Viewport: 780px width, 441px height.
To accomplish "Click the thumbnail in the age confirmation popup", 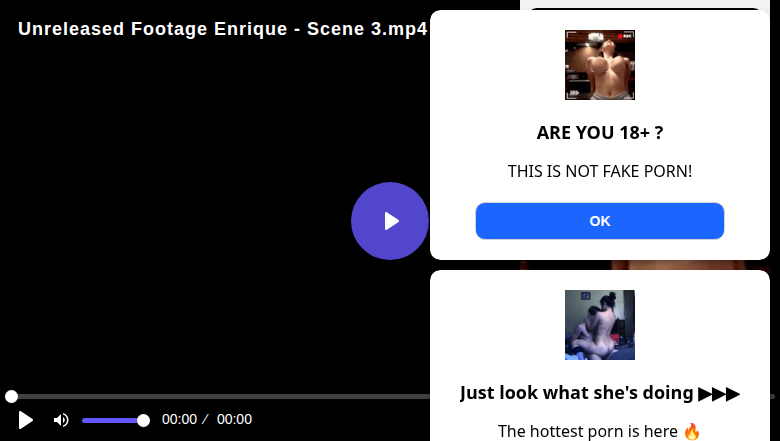I will [600, 65].
